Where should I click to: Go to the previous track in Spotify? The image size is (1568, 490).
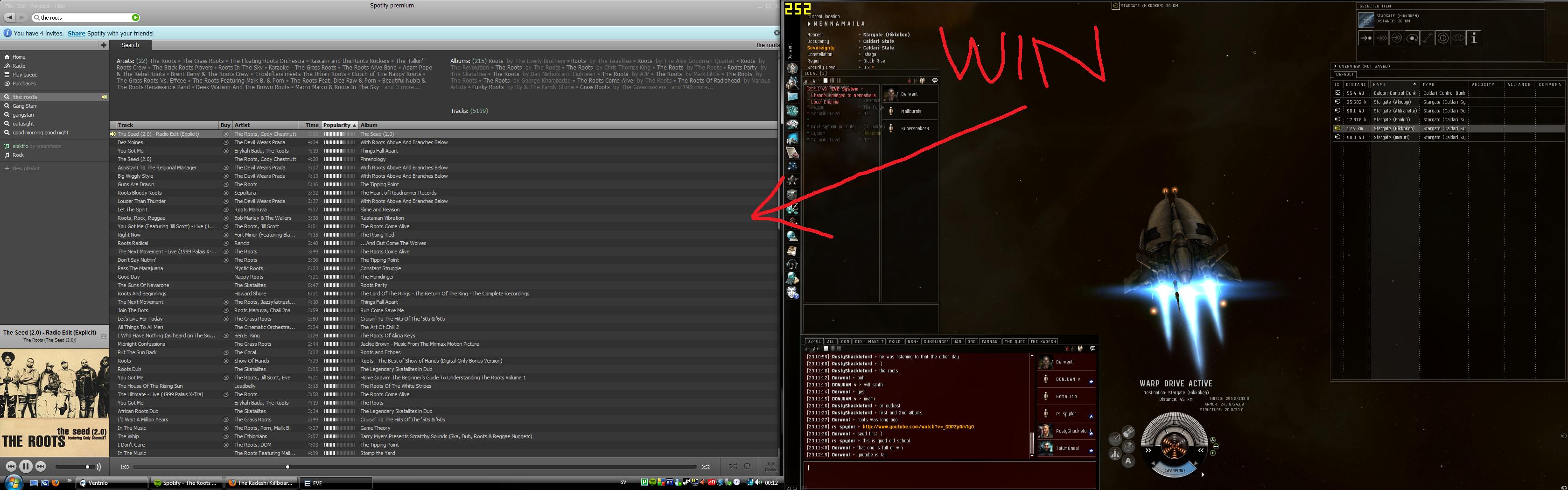pos(11,466)
